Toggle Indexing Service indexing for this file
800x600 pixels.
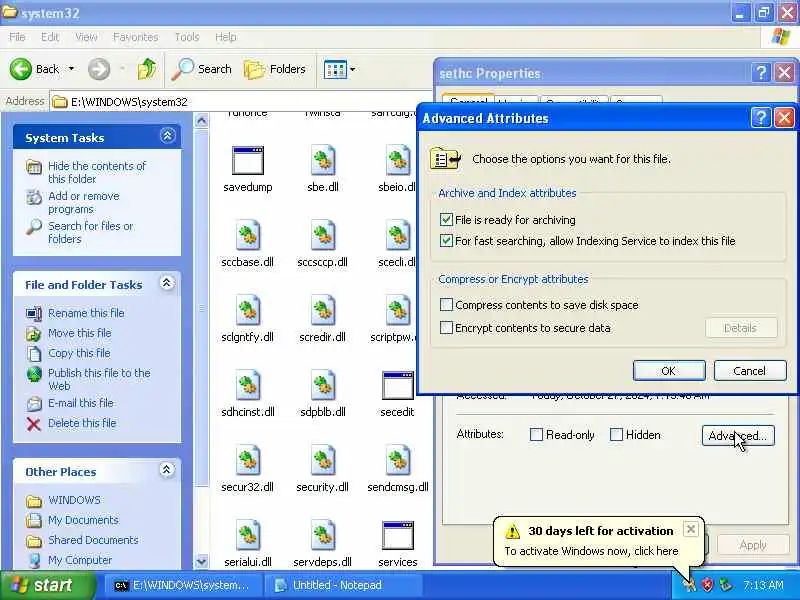coord(446,240)
